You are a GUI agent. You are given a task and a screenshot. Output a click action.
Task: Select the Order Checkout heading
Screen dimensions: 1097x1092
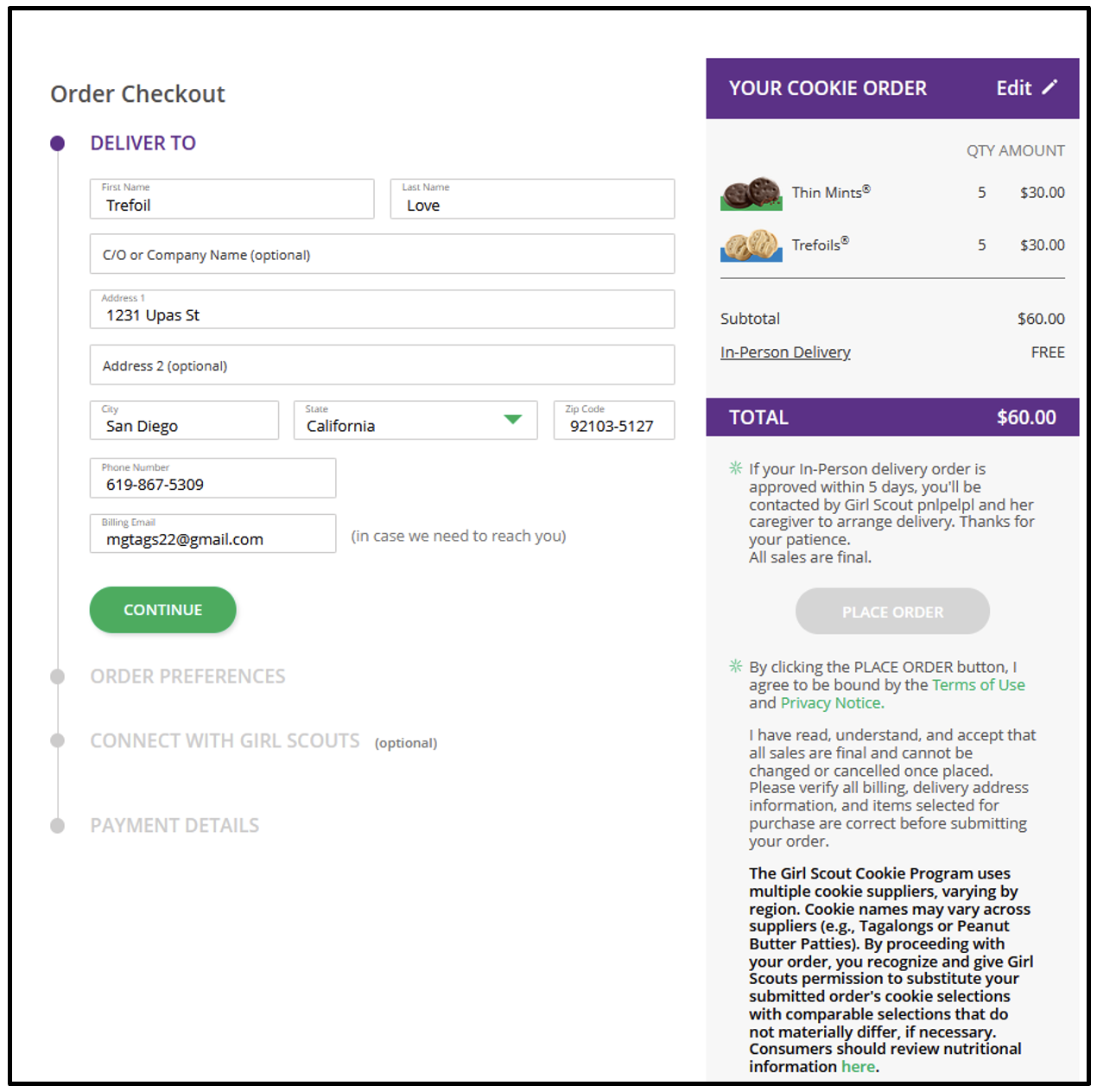click(137, 93)
